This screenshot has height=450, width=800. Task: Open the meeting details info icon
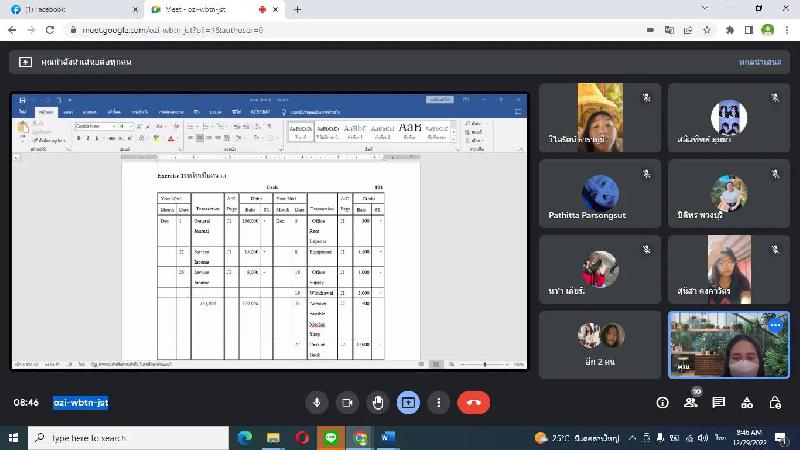[x=662, y=402]
